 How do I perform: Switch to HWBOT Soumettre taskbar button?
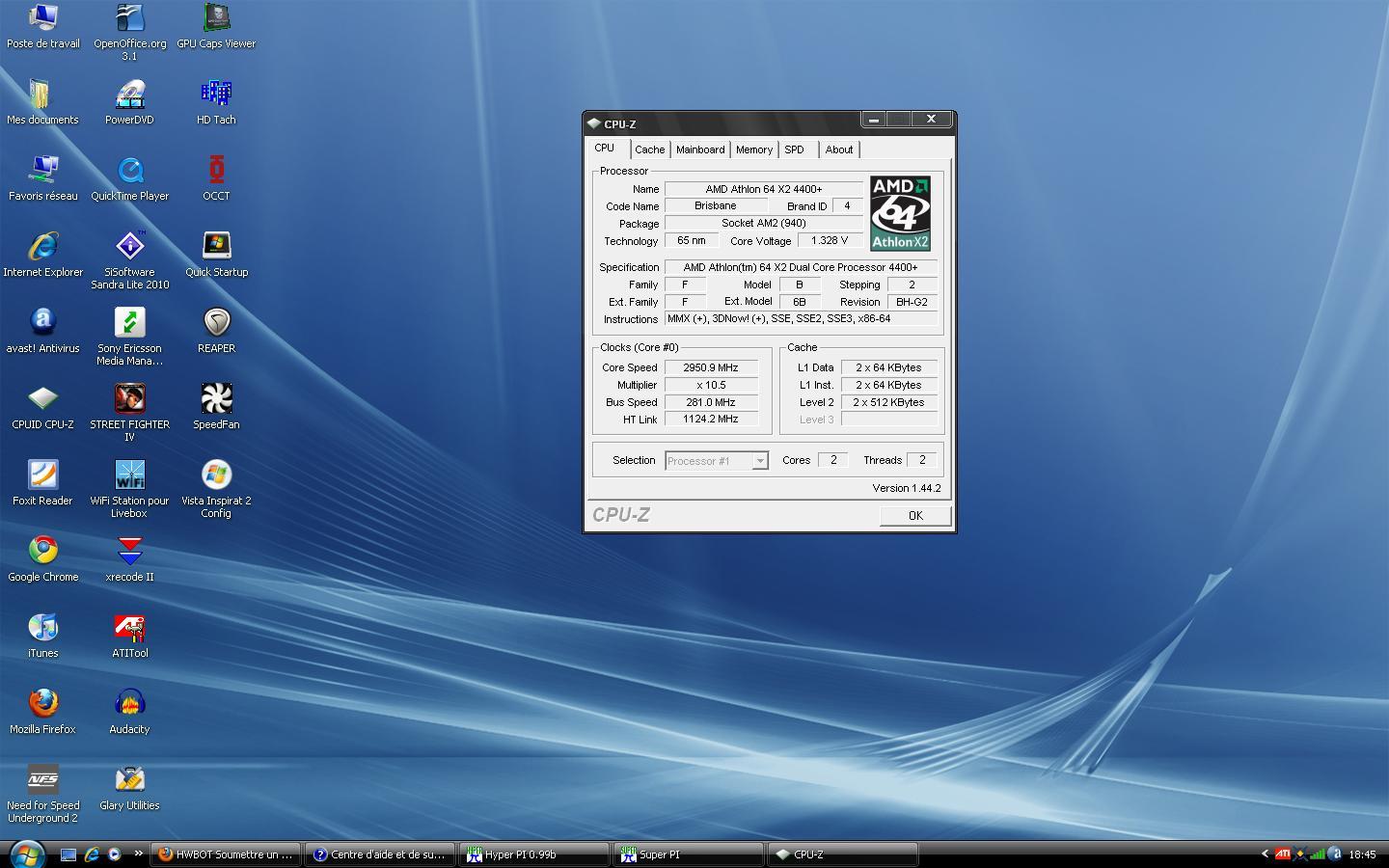click(x=226, y=854)
